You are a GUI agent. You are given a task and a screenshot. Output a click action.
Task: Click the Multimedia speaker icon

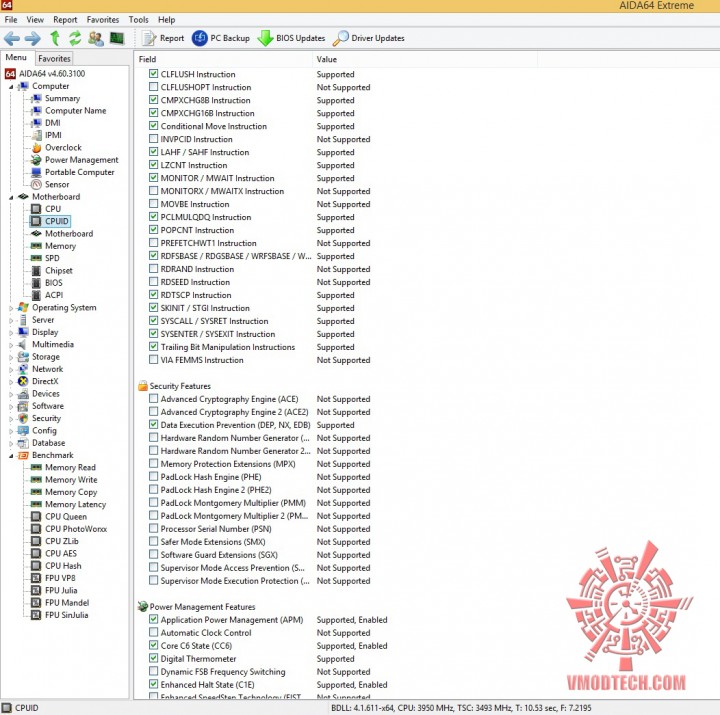(x=23, y=344)
